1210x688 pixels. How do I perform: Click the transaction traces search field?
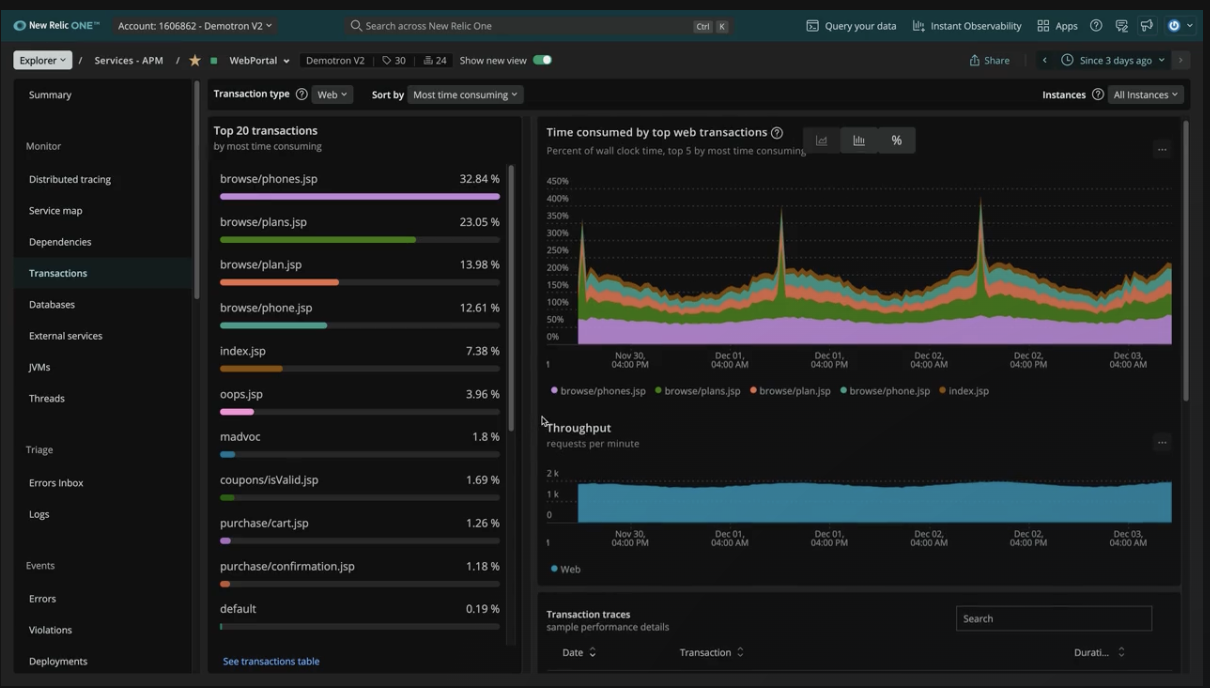point(1052,618)
